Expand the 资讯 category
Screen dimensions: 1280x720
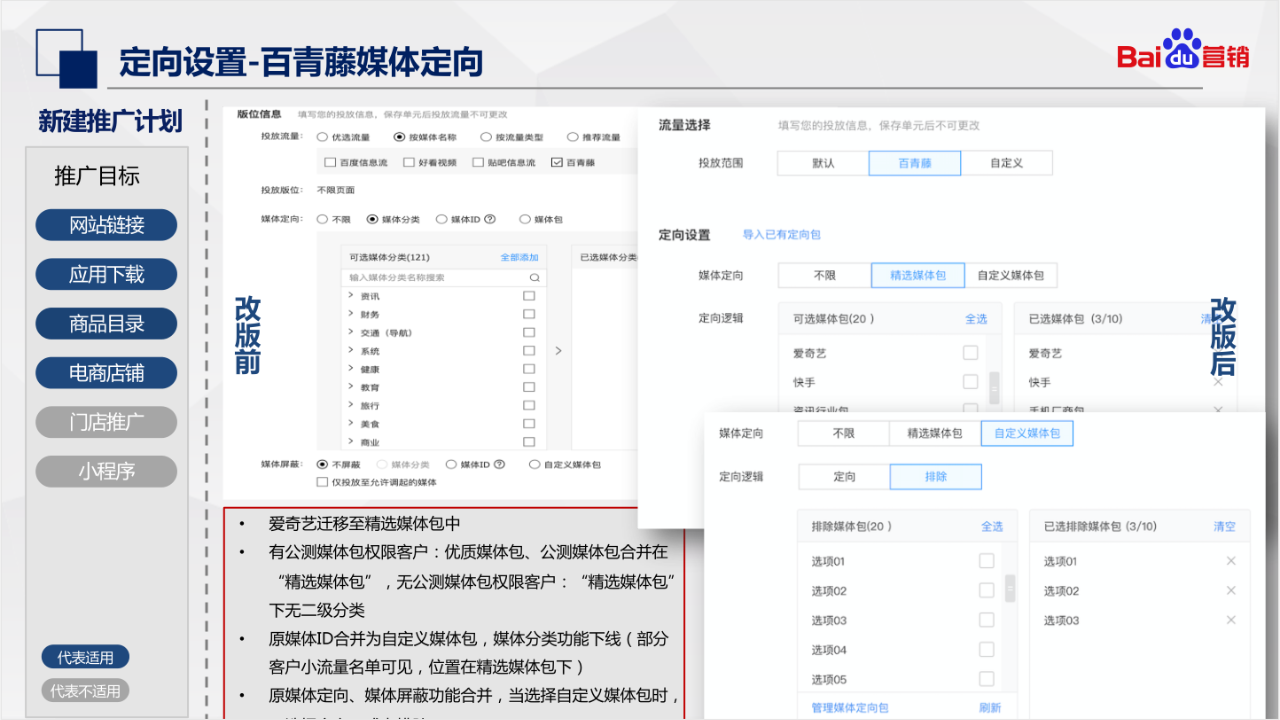(351, 296)
